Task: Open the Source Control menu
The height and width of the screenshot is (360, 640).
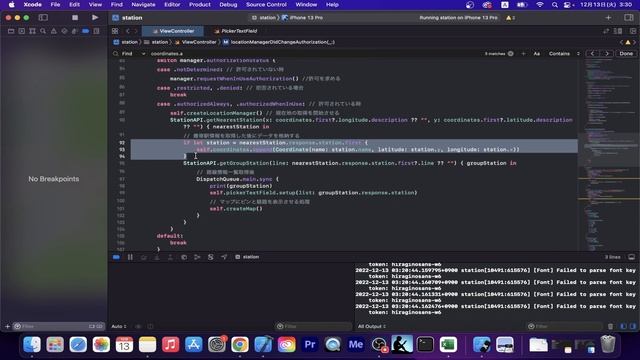Action: click(x=266, y=4)
